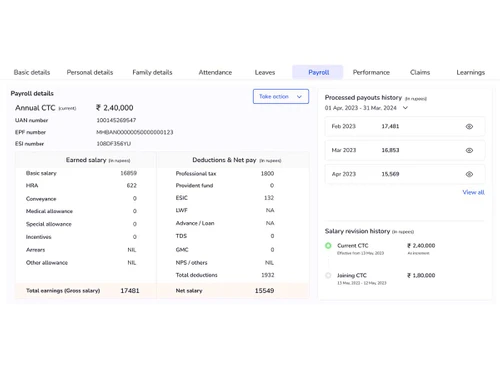Click the EPF number value
Image resolution: width=500 pixels, height=375 pixels.
tap(135, 132)
